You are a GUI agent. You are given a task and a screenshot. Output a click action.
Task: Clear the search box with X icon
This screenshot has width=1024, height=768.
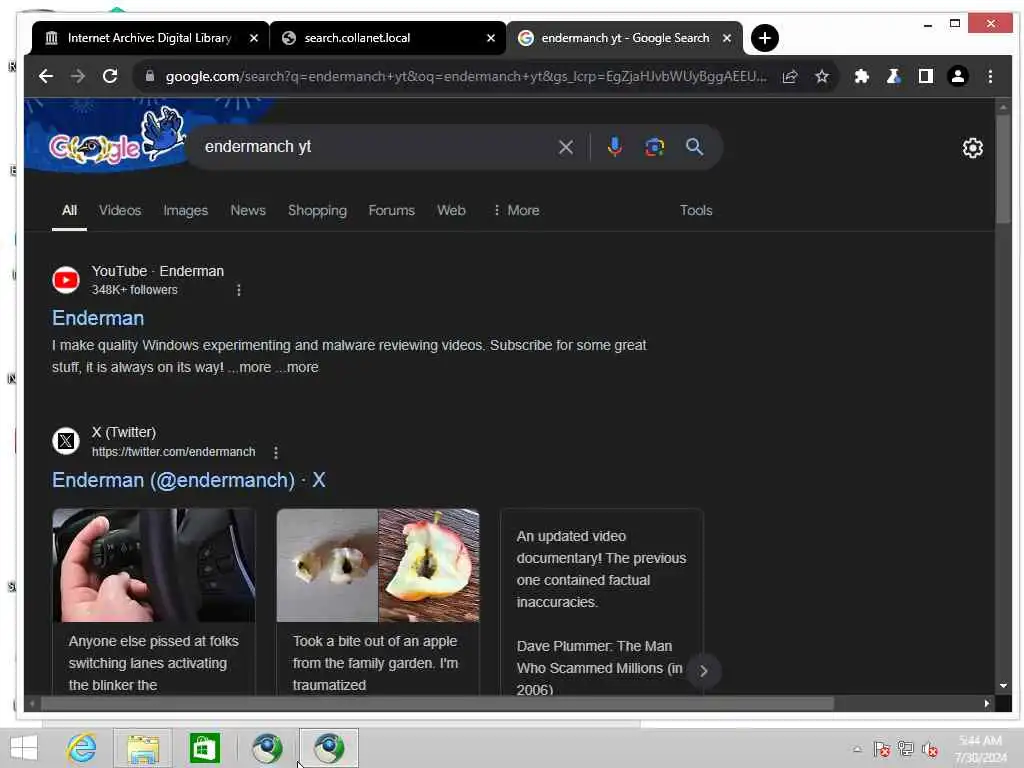pyautogui.click(x=566, y=147)
